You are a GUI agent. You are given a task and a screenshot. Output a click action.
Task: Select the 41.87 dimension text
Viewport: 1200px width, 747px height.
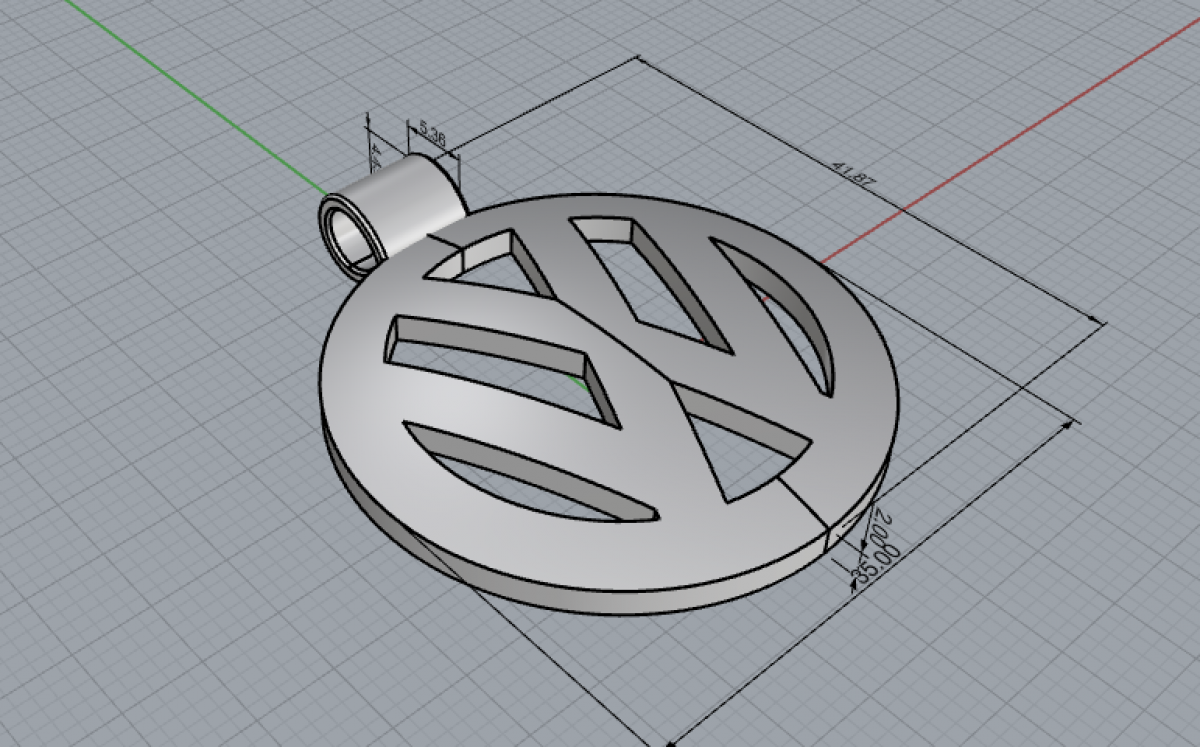pos(852,173)
